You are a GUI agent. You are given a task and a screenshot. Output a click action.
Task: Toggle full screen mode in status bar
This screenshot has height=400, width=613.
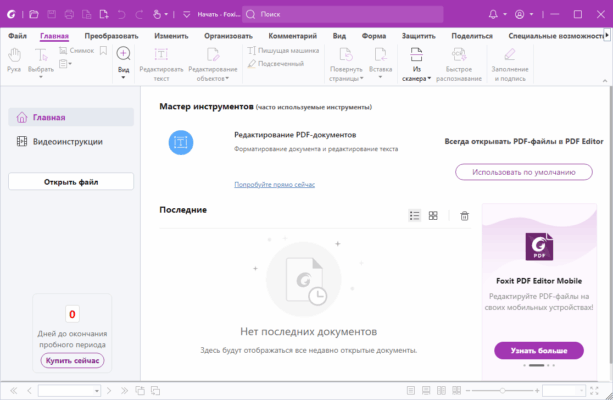pos(594,390)
